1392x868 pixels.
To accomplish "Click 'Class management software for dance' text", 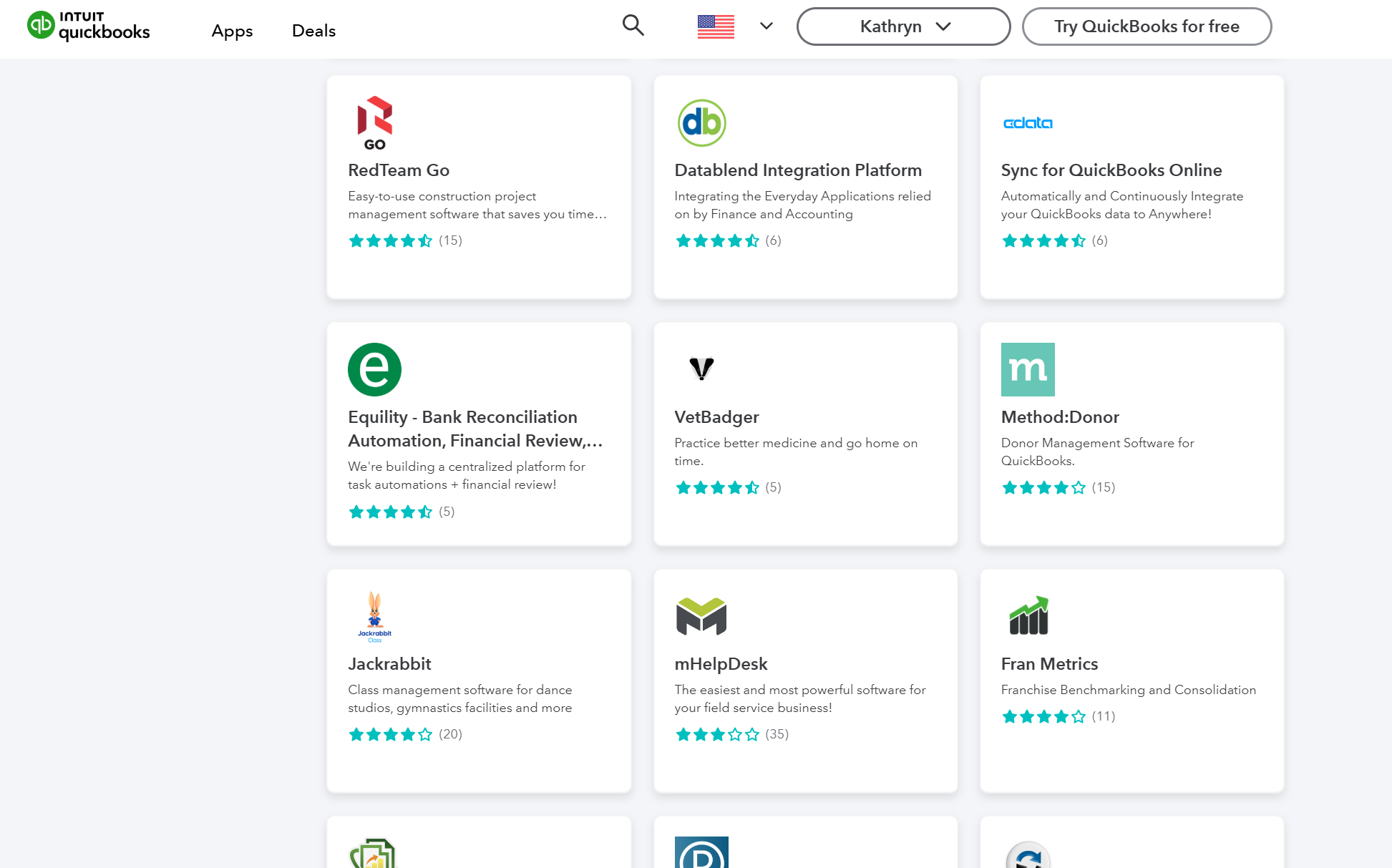I will point(460,698).
